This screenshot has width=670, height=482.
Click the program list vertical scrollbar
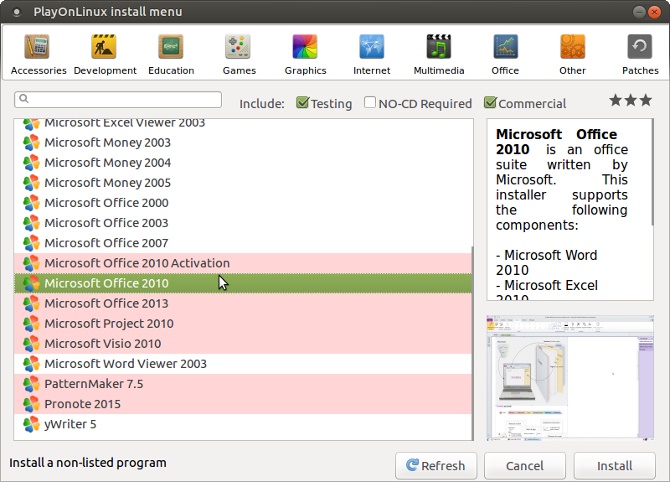(473, 342)
